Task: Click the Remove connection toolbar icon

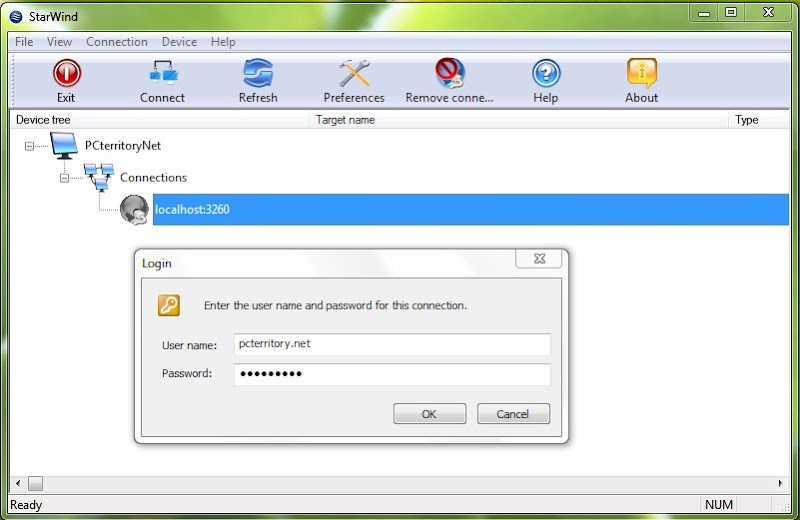Action: 450,73
